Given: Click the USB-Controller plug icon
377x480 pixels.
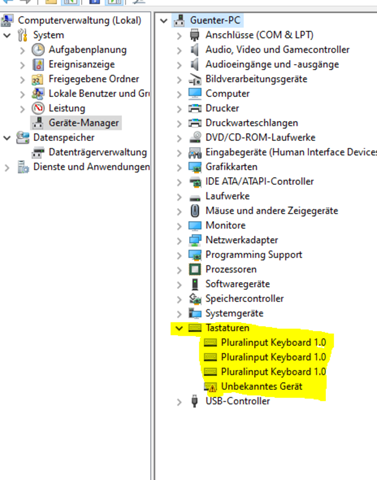Looking at the screenshot, I should point(195,401).
